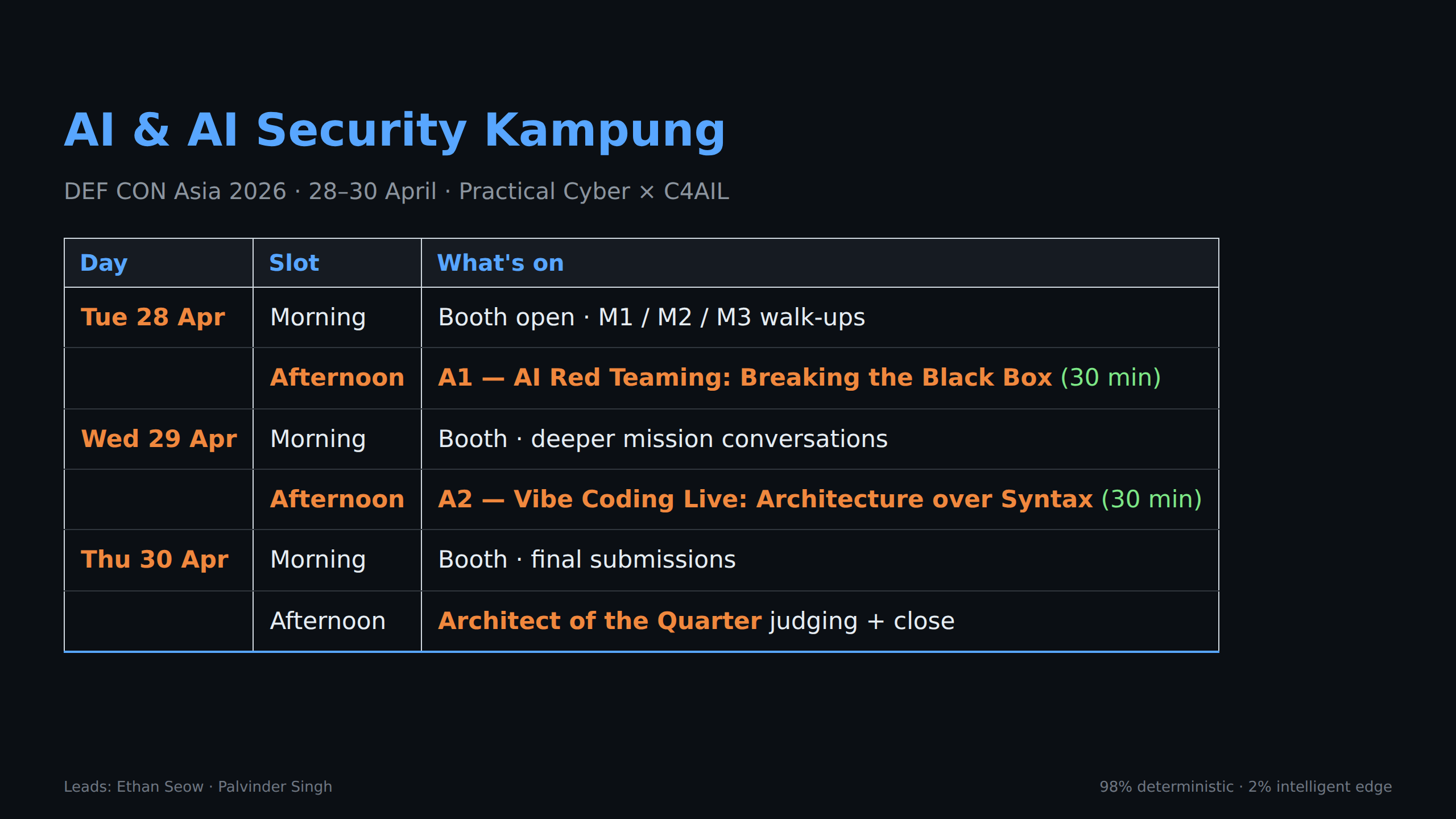Click the green "(30 min)" after the A1 title
Screen dimensions: 1456x819
pos(1111,378)
